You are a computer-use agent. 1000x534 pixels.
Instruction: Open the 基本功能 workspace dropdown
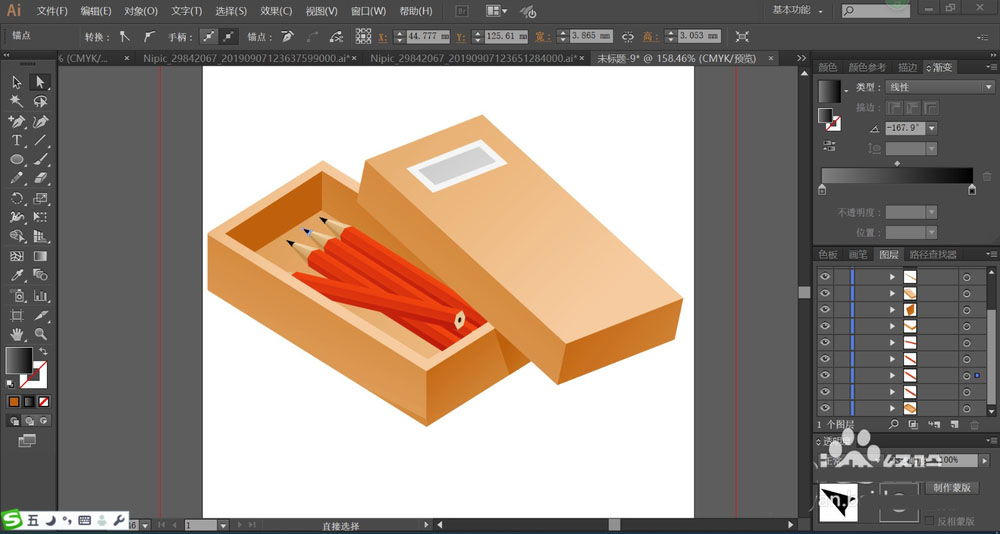click(x=798, y=11)
